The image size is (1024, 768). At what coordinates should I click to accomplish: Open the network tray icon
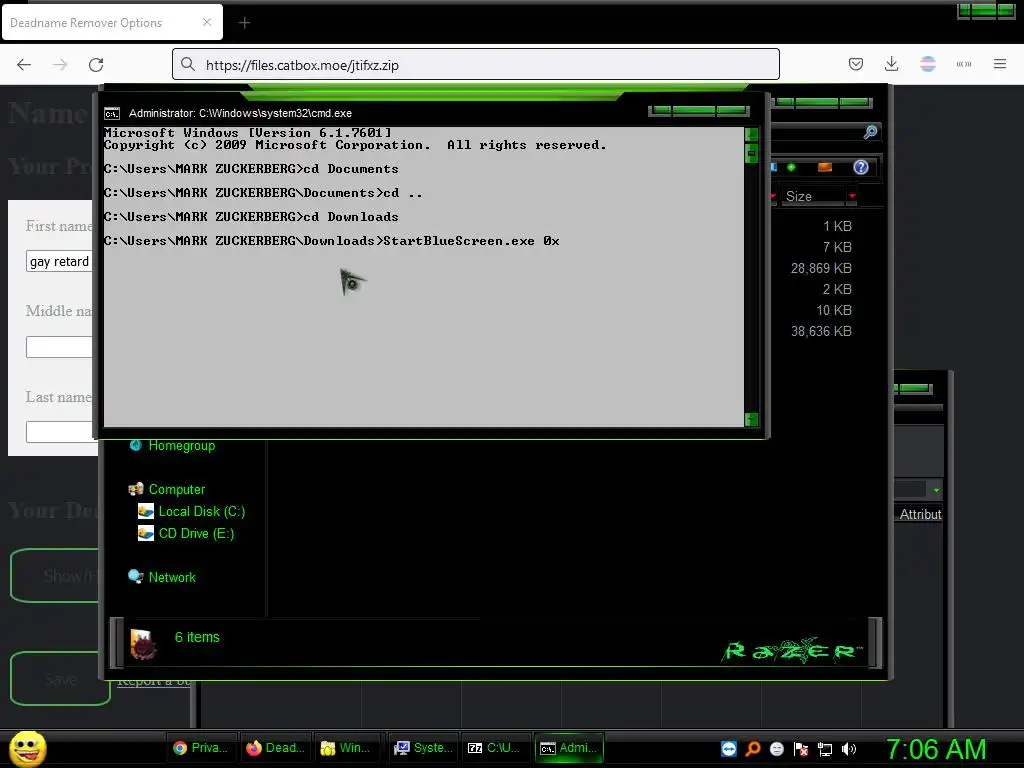click(x=825, y=749)
